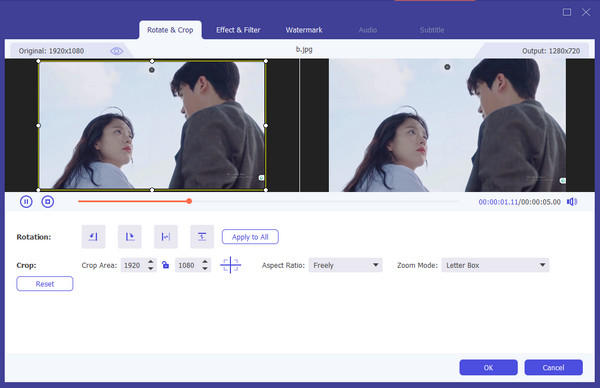Image resolution: width=600 pixels, height=388 pixels.
Task: Click Apply to All button
Action: 250,237
